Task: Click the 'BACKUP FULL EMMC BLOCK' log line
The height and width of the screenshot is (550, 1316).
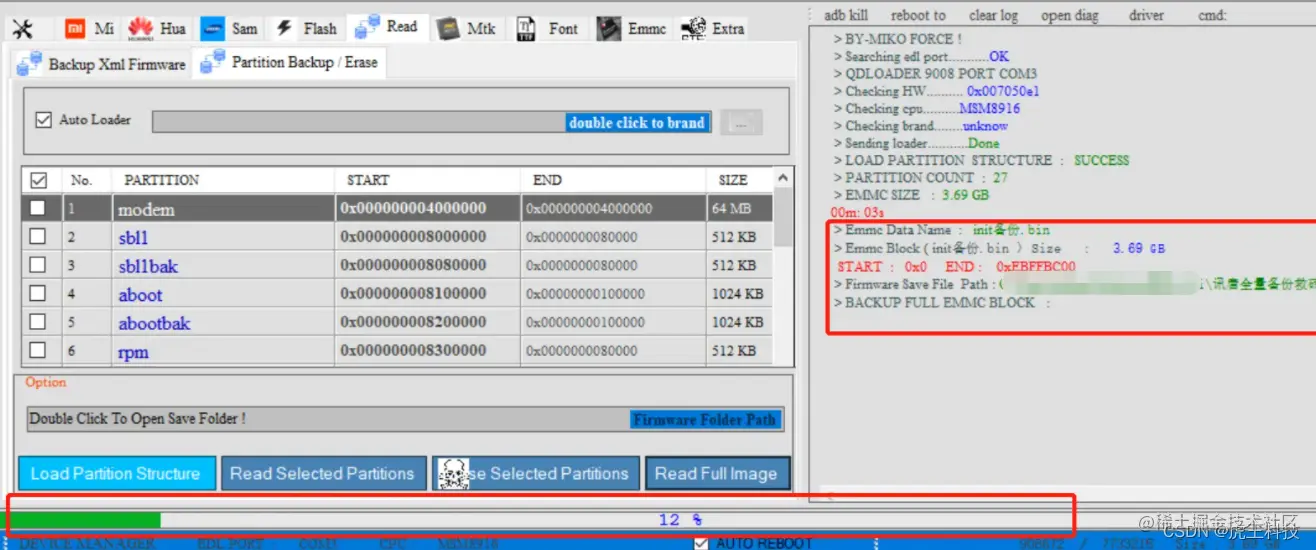Action: [942, 303]
